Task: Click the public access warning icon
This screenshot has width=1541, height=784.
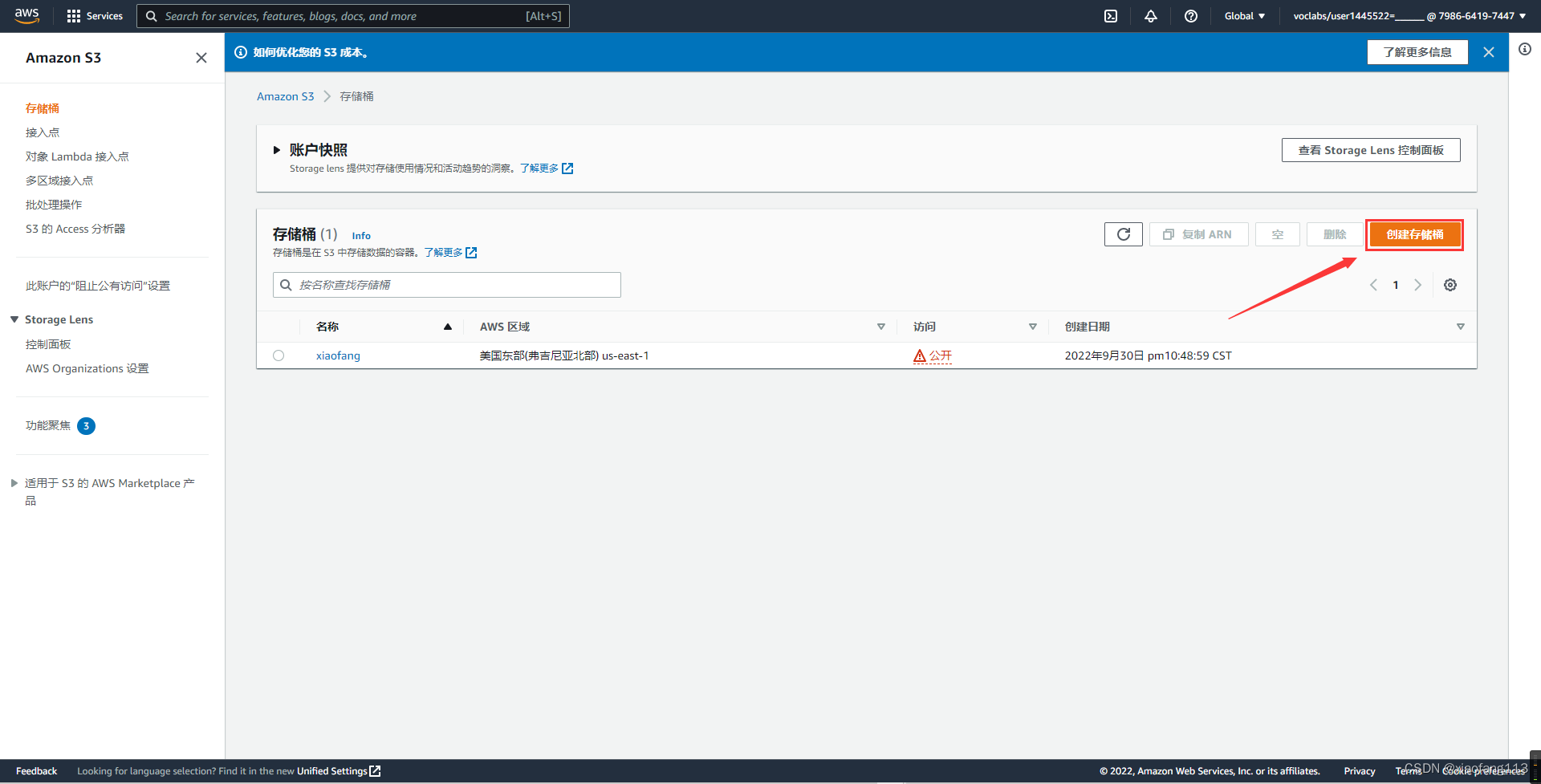Action: pos(920,355)
